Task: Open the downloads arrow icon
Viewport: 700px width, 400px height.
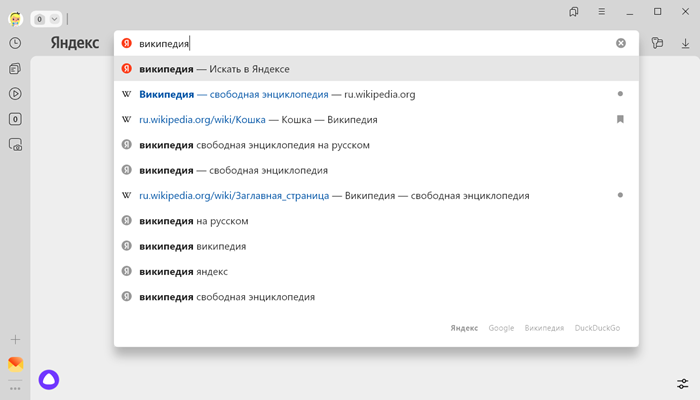Action: pos(685,43)
